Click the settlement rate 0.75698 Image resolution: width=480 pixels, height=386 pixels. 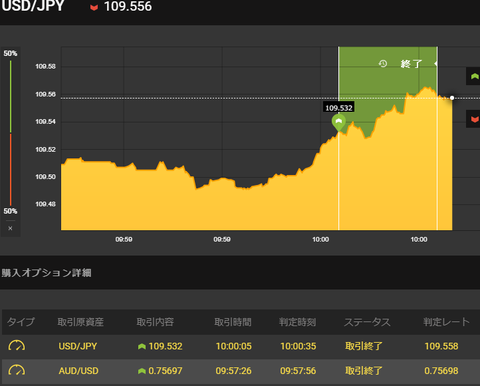[x=441, y=371]
